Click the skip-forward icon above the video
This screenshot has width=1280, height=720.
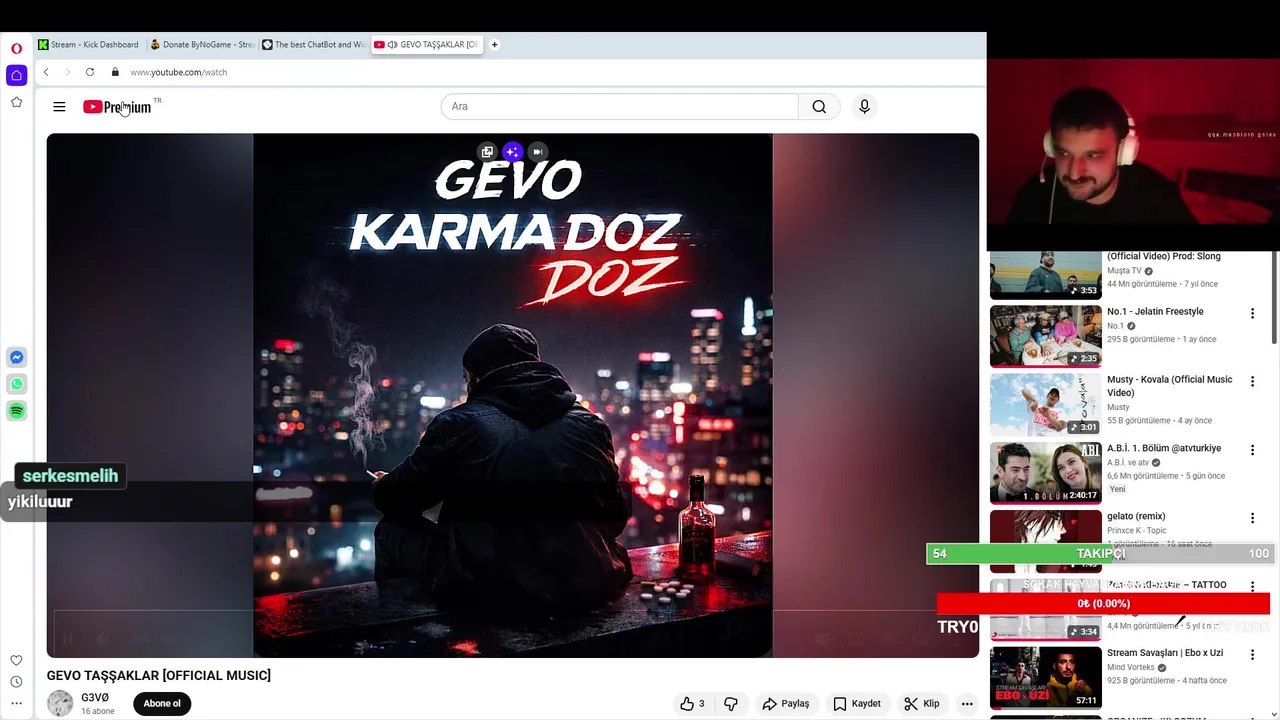pyautogui.click(x=537, y=152)
